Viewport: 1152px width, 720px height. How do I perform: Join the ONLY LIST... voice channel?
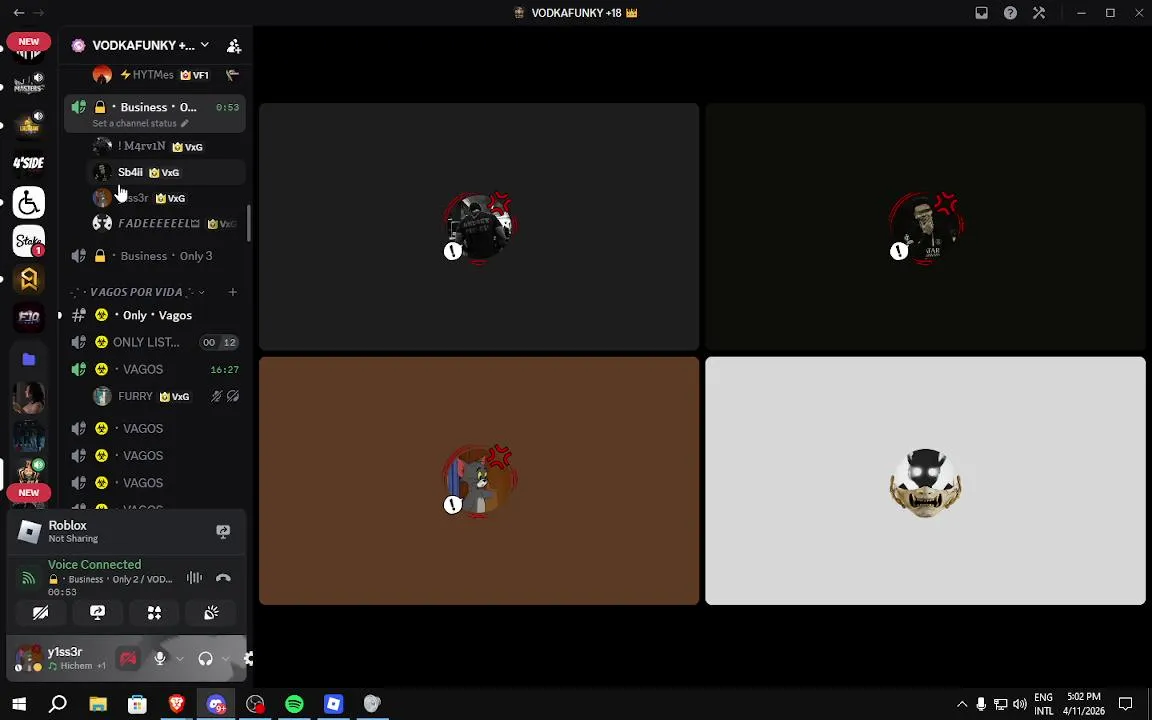click(155, 342)
